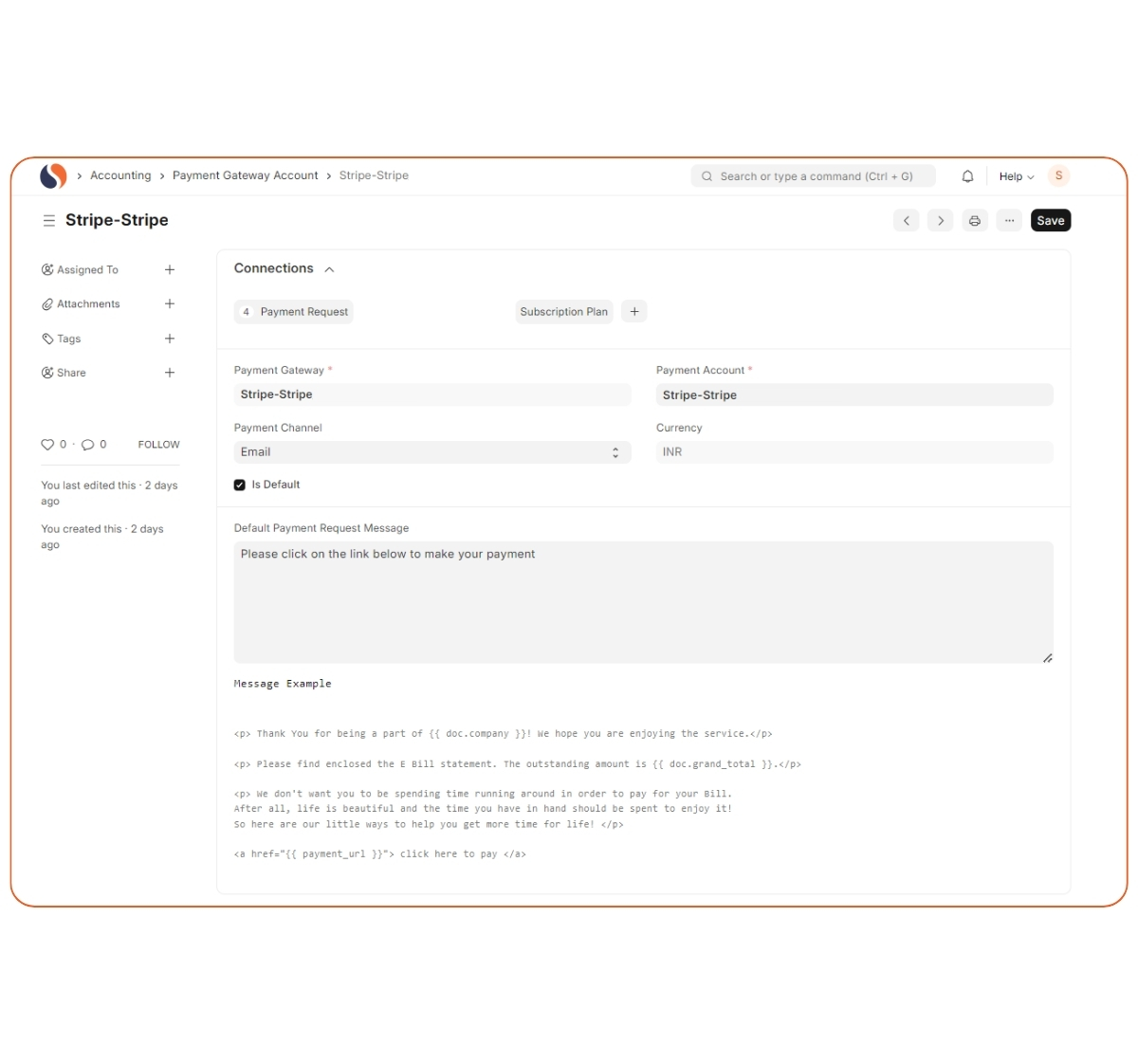Collapse the Connections section
1138x1064 pixels.
coord(329,269)
